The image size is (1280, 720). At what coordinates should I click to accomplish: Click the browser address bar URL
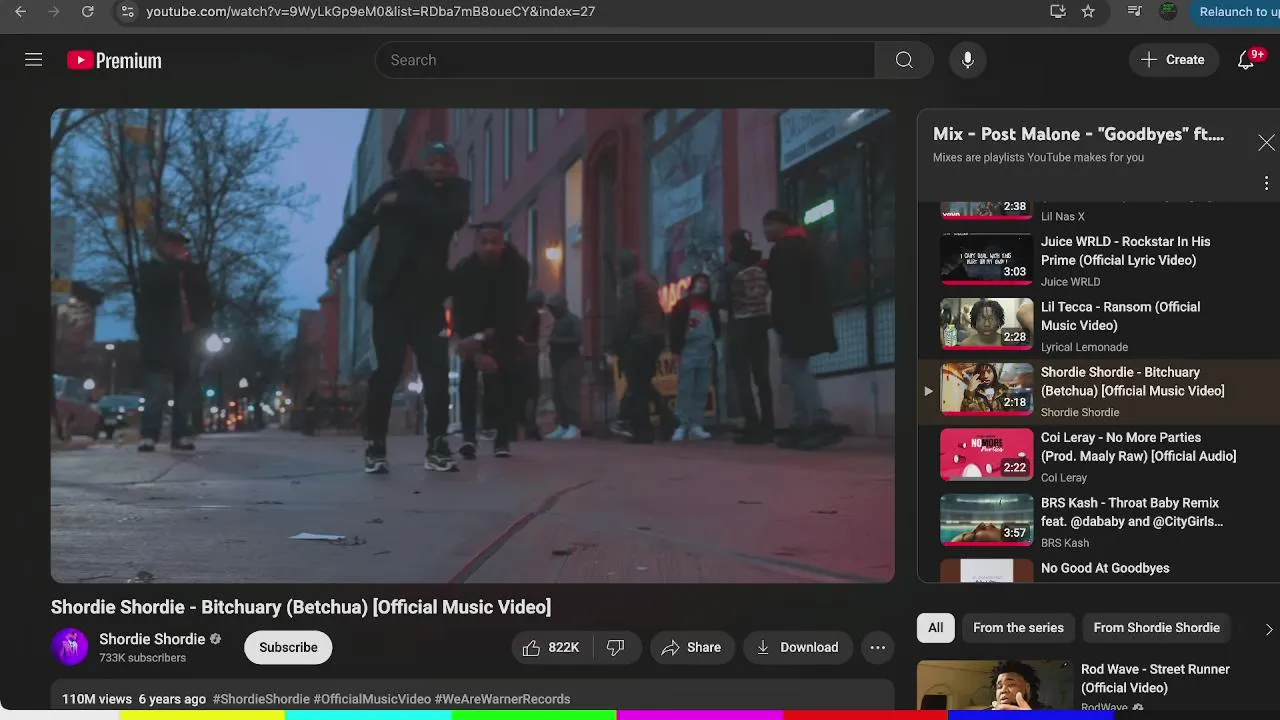(x=370, y=12)
